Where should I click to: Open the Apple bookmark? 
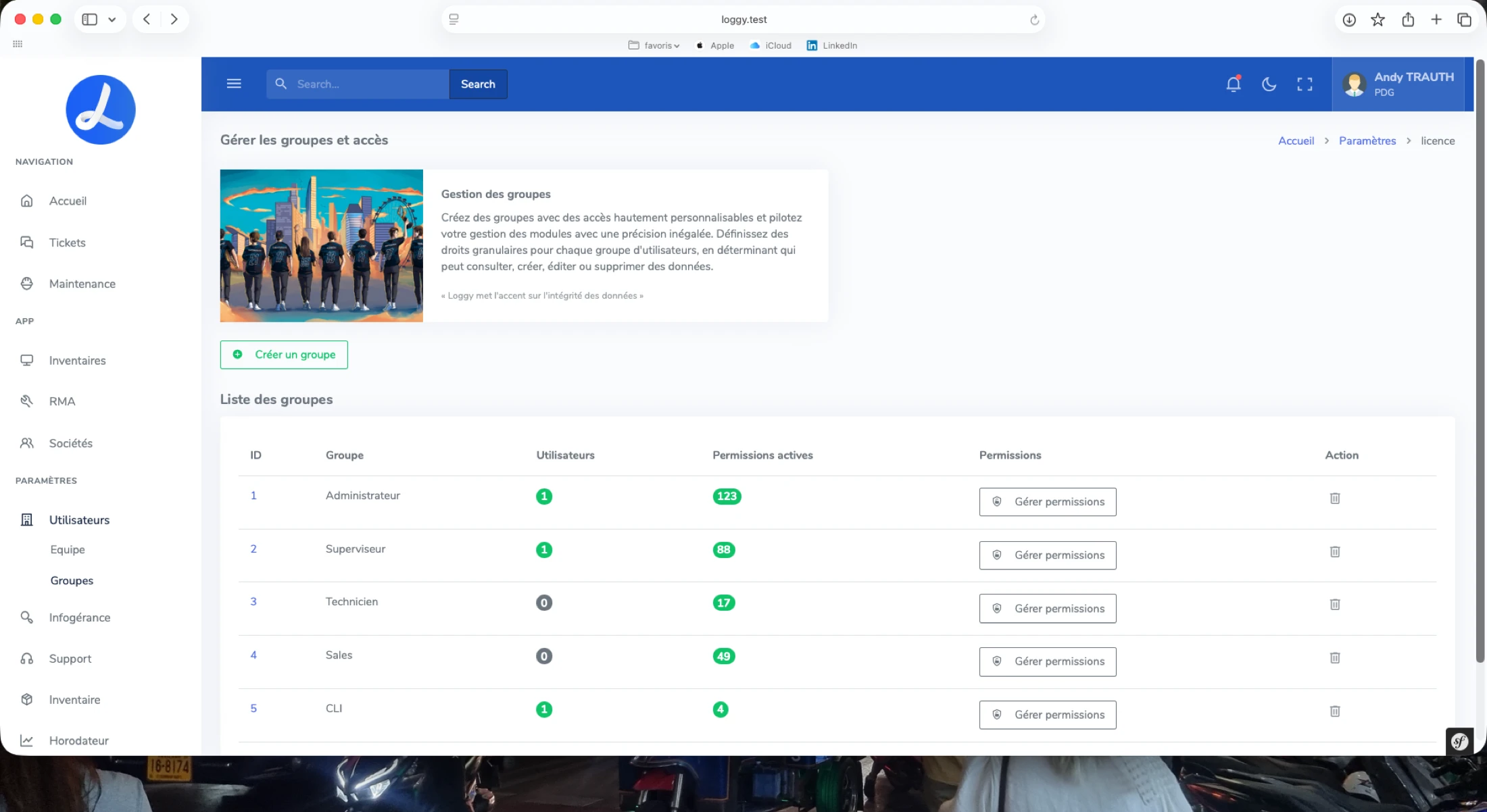(715, 45)
